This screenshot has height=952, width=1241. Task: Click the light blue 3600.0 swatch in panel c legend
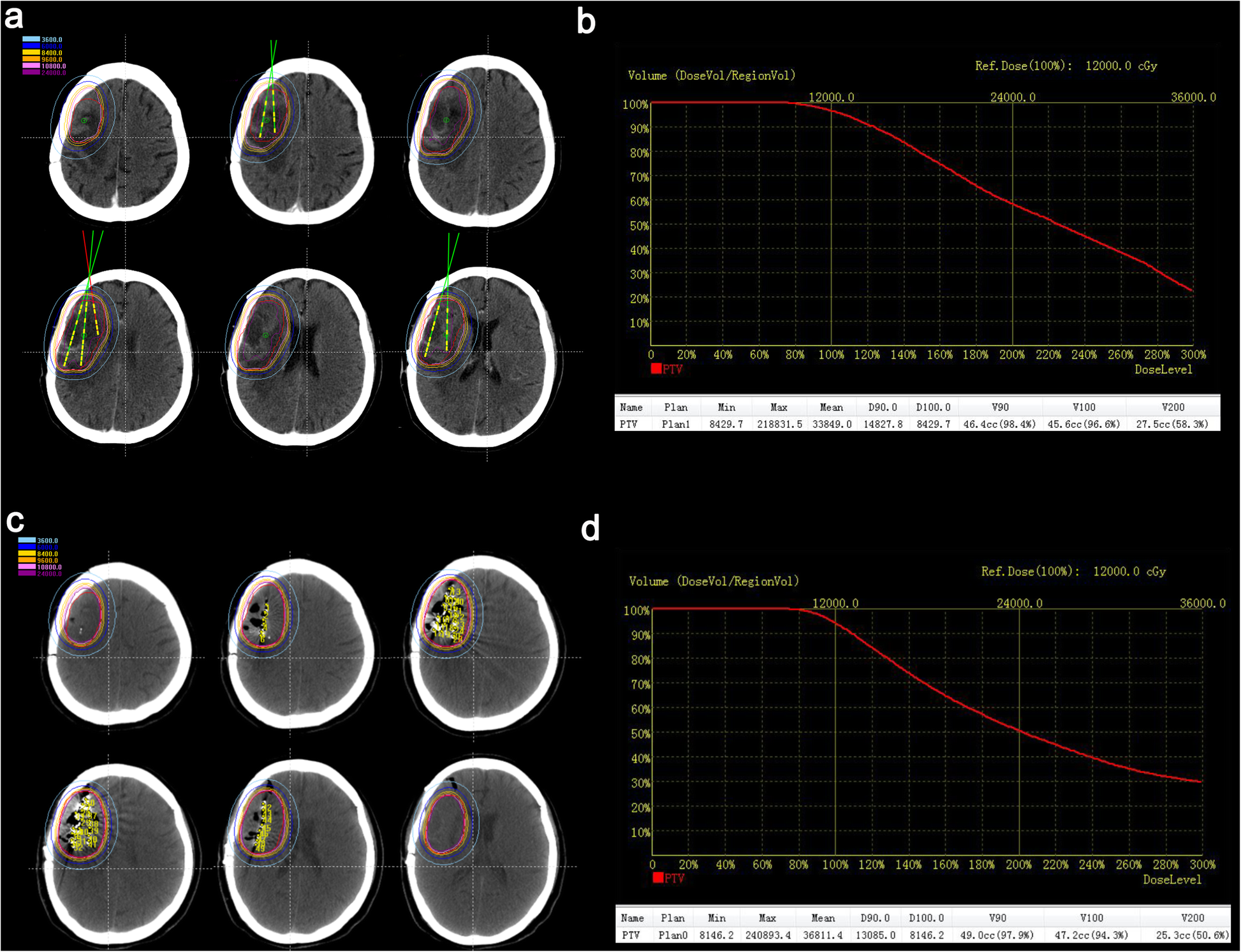(x=27, y=541)
